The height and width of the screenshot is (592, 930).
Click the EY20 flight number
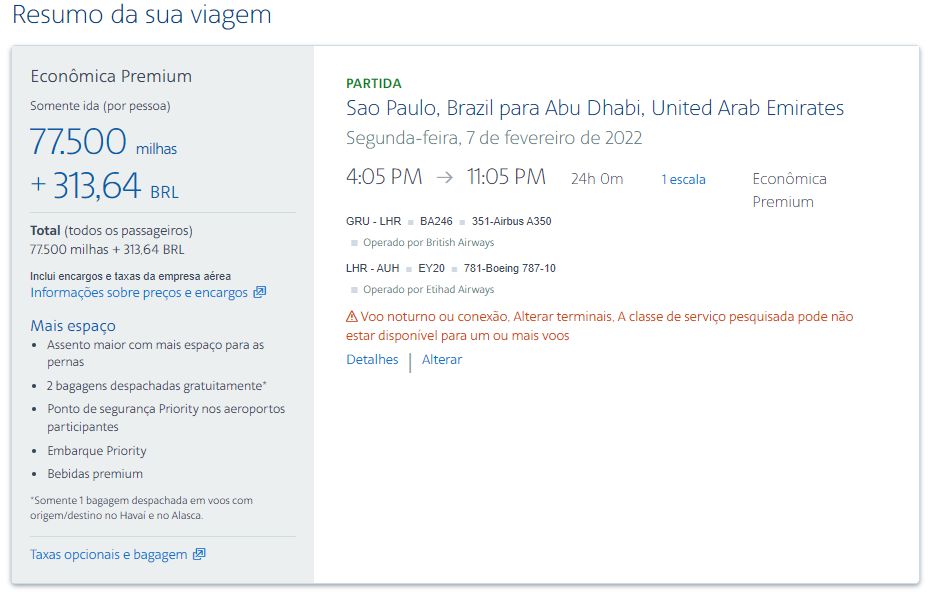tap(431, 268)
